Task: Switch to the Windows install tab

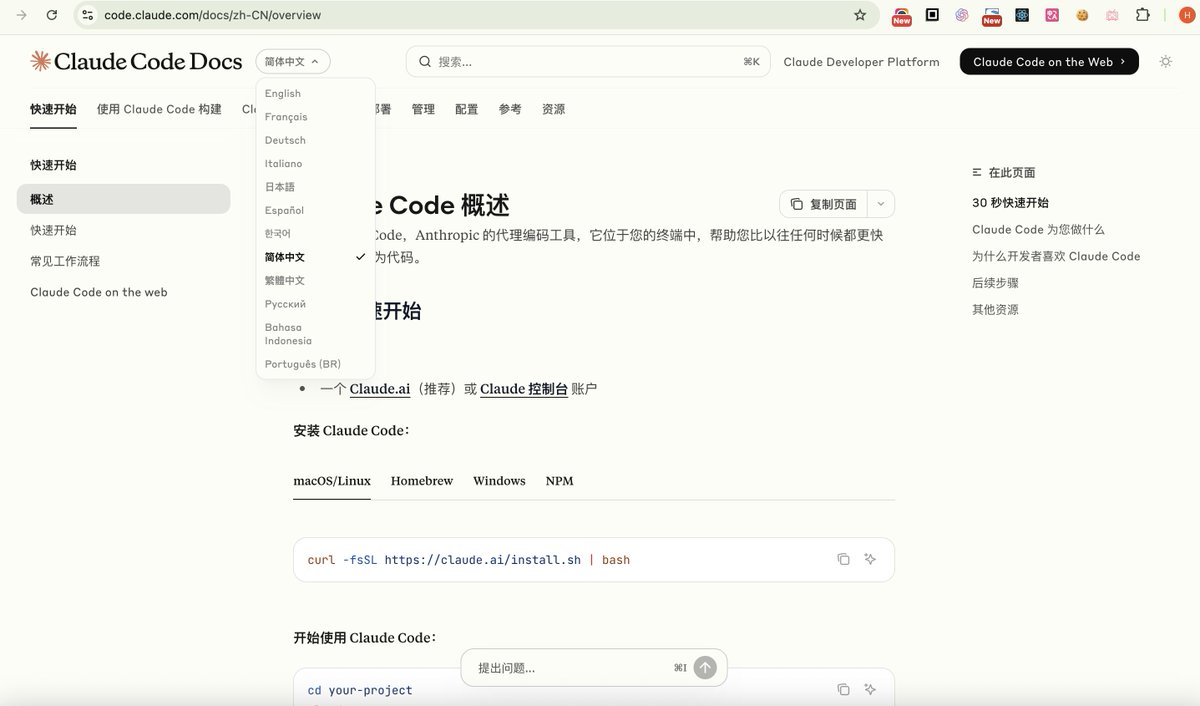Action: point(499,481)
